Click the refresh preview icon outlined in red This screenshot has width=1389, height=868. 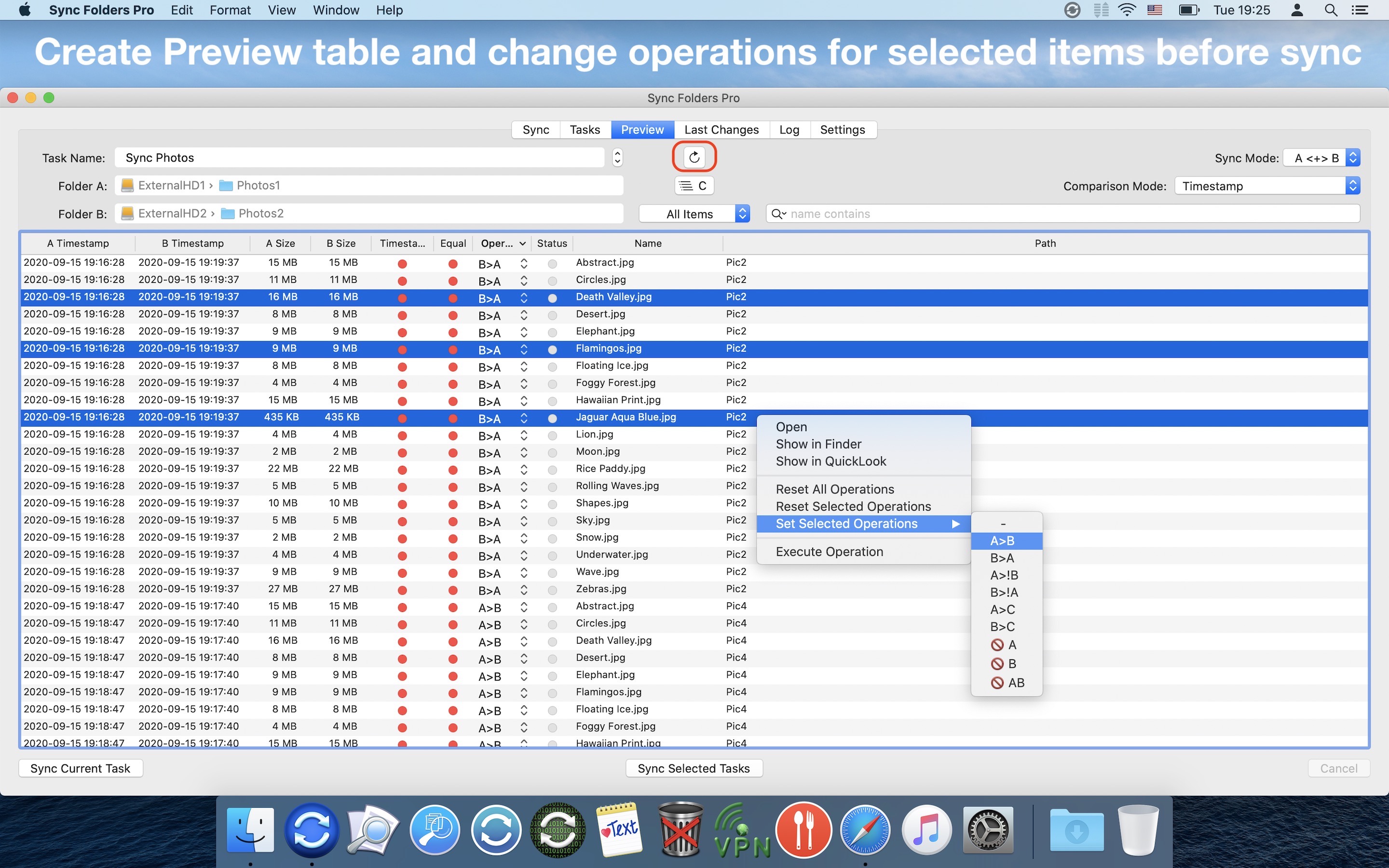[694, 157]
